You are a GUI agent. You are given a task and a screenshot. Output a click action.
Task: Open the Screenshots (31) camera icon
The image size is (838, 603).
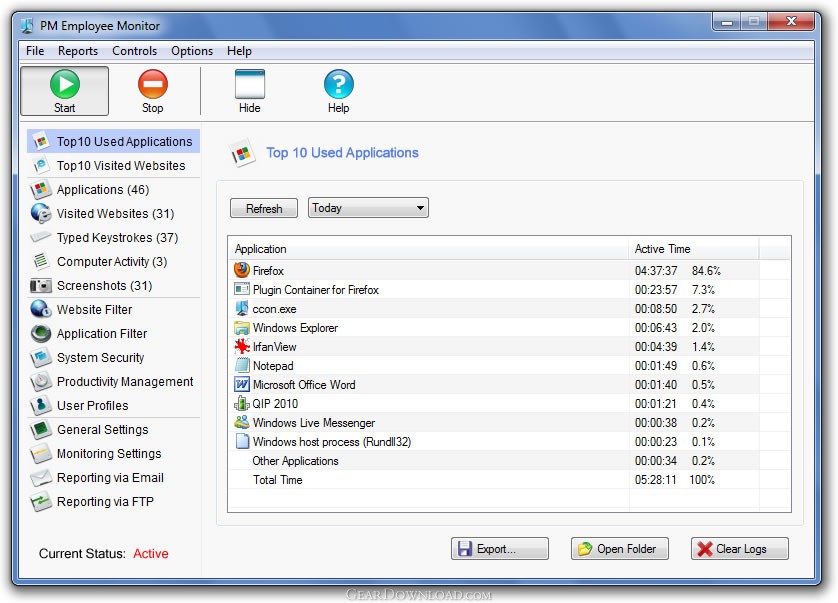(41, 285)
